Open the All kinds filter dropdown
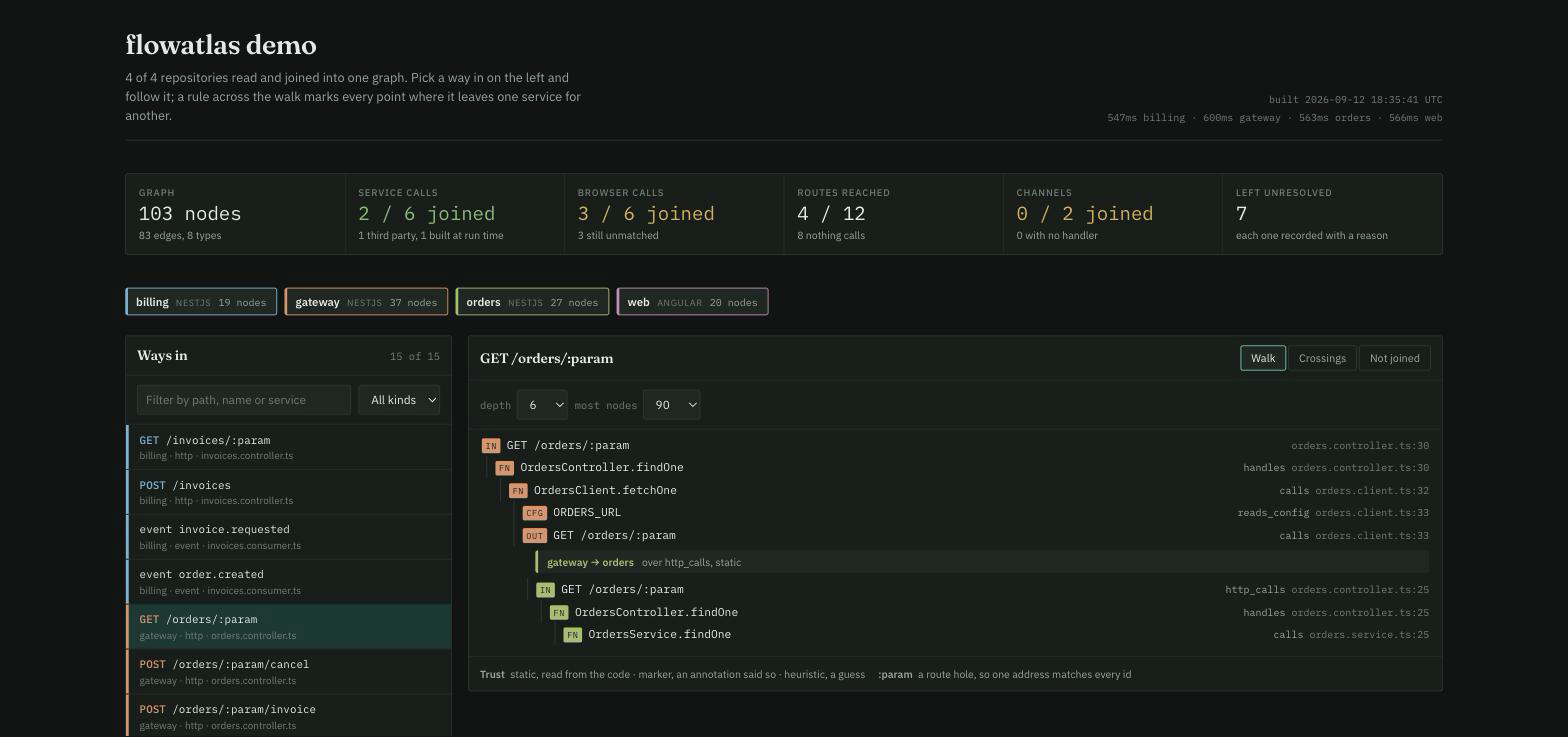 pos(399,400)
